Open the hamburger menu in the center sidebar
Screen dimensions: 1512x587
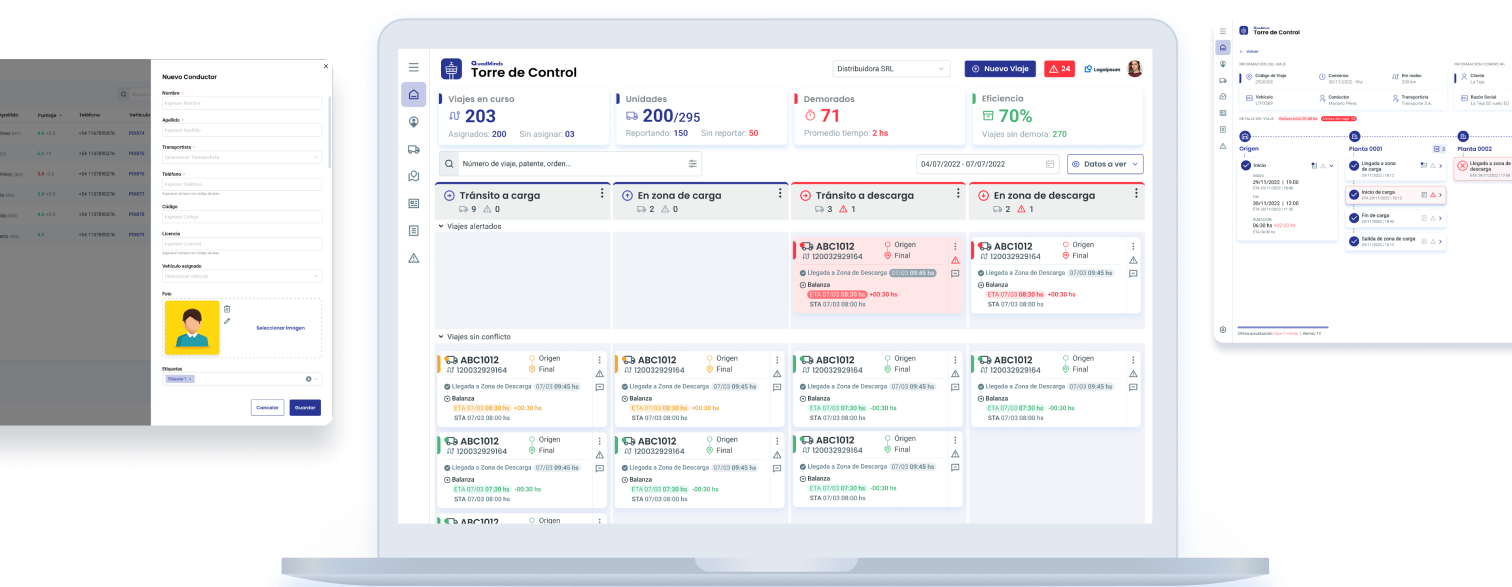coord(414,67)
